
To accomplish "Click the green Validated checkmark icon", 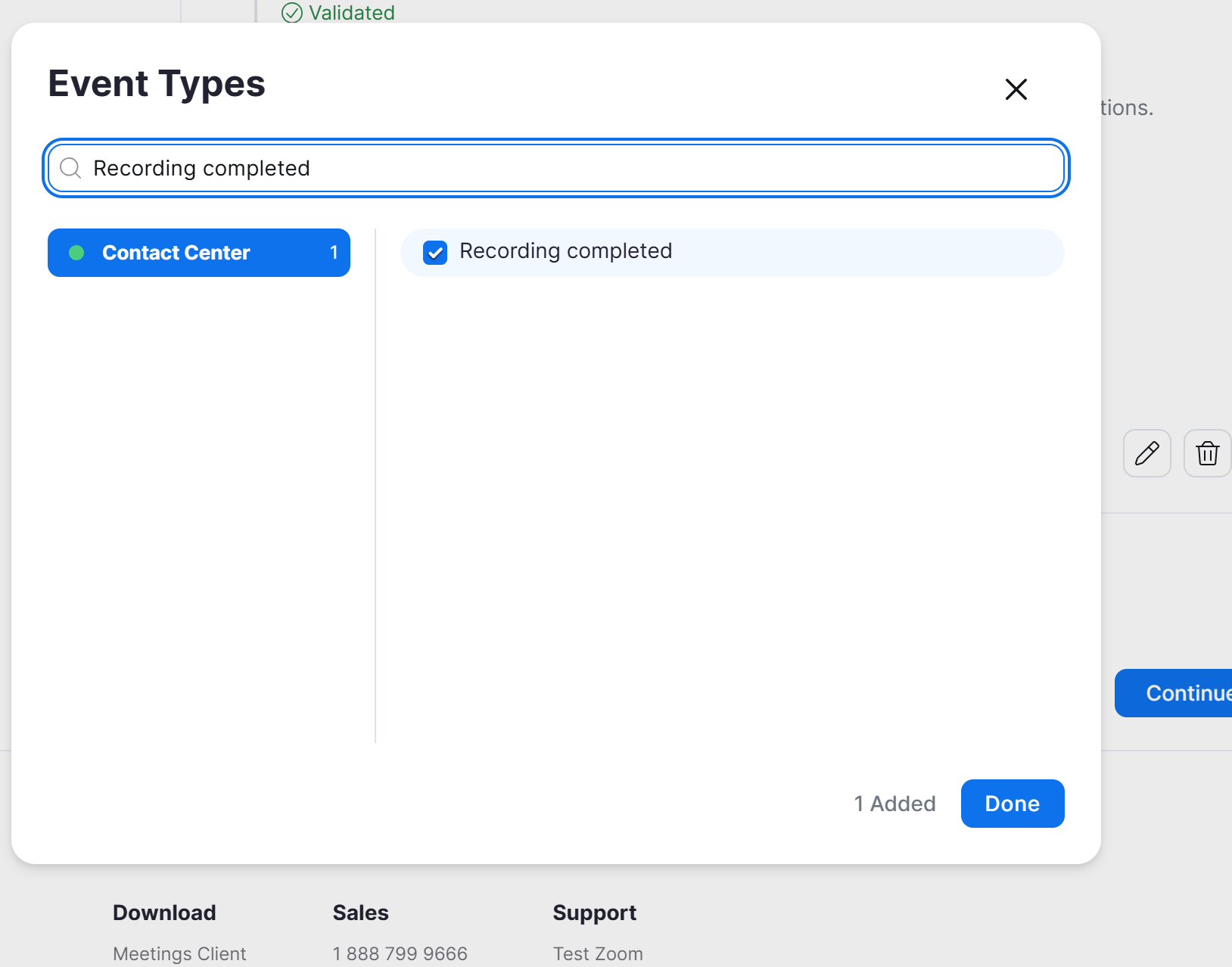I will click(x=292, y=13).
